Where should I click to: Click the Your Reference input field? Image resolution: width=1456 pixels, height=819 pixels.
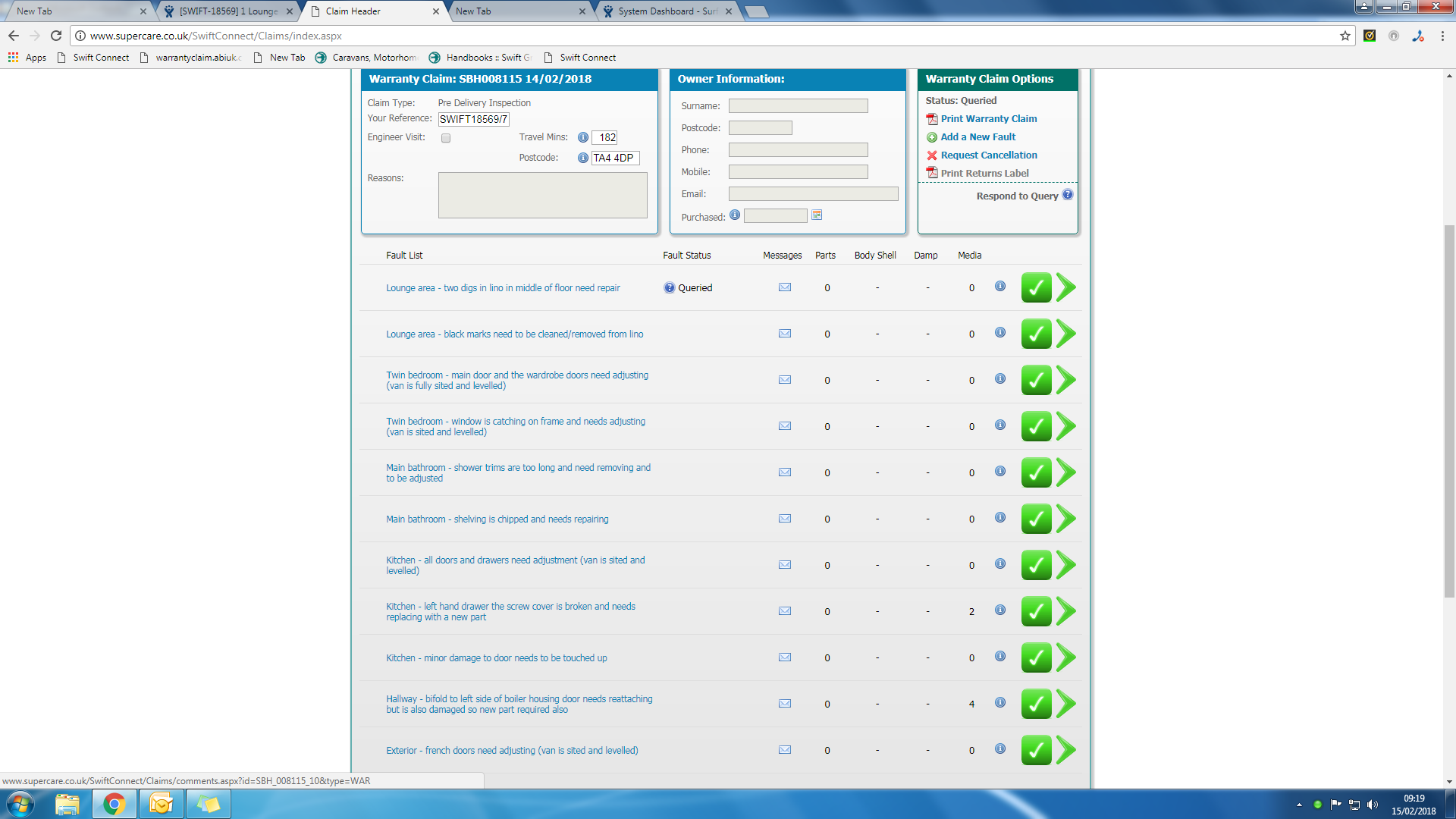coord(473,119)
